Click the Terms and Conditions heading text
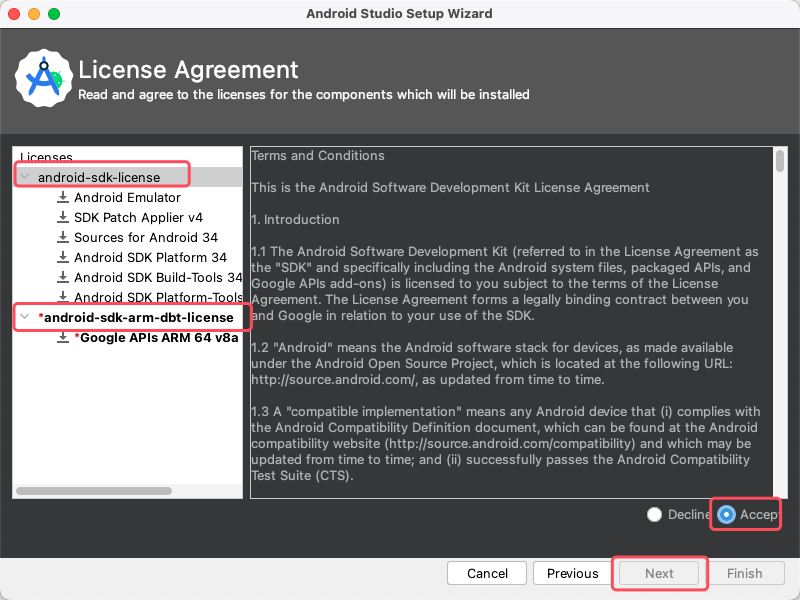Image resolution: width=800 pixels, height=600 pixels. (318, 156)
